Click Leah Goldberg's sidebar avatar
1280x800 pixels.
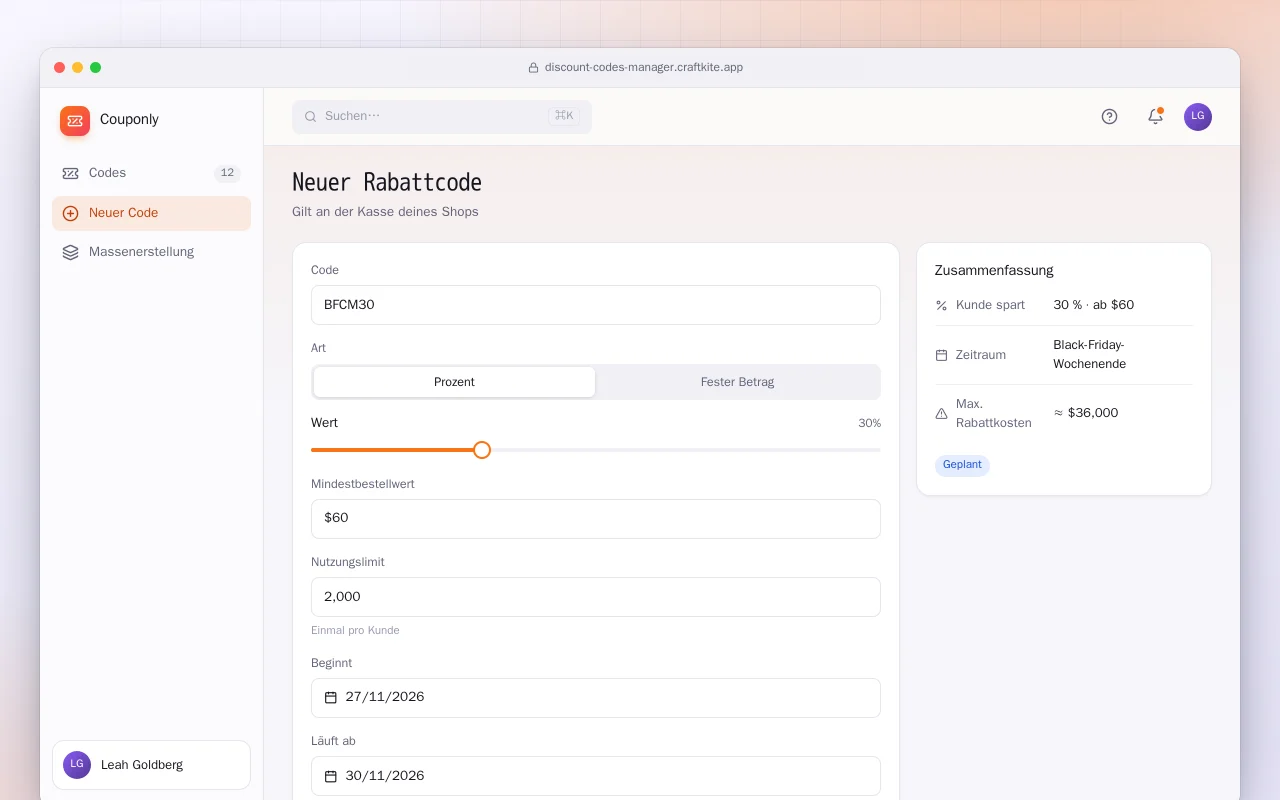click(77, 765)
